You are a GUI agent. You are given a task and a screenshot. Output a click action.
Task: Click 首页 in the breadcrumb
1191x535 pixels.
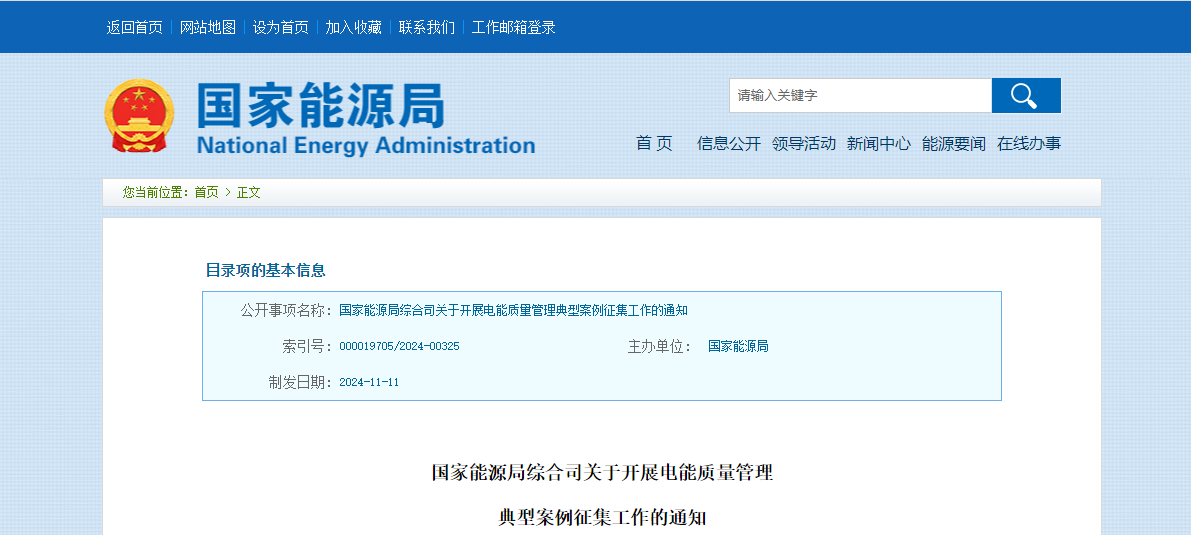207,192
